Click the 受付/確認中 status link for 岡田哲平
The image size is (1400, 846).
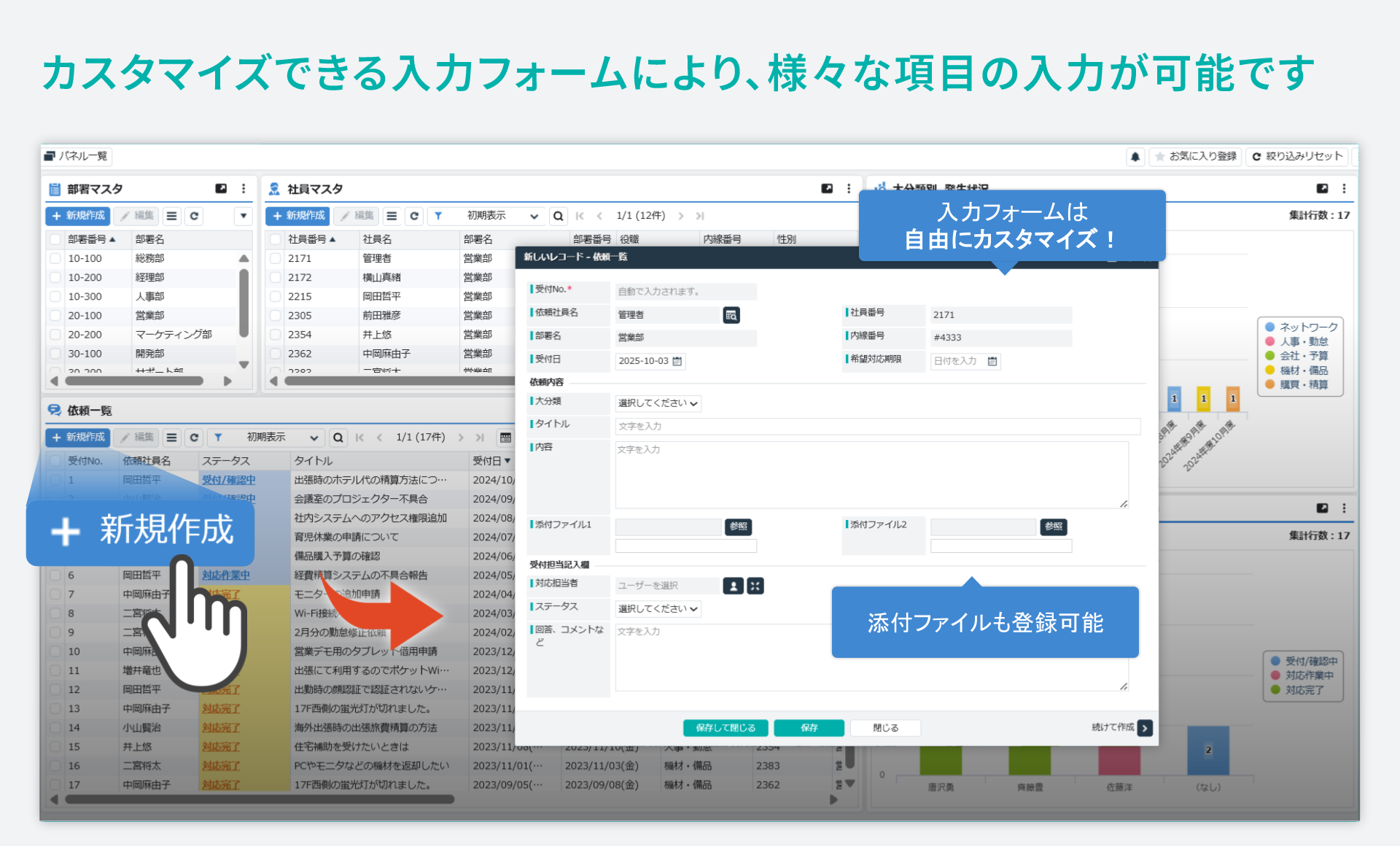227,480
